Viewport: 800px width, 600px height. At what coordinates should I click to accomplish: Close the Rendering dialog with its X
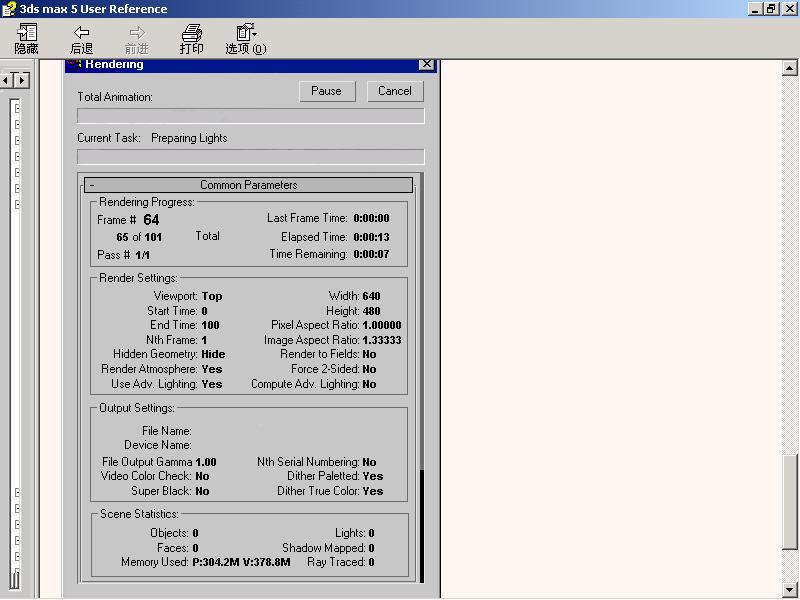pyautogui.click(x=427, y=64)
